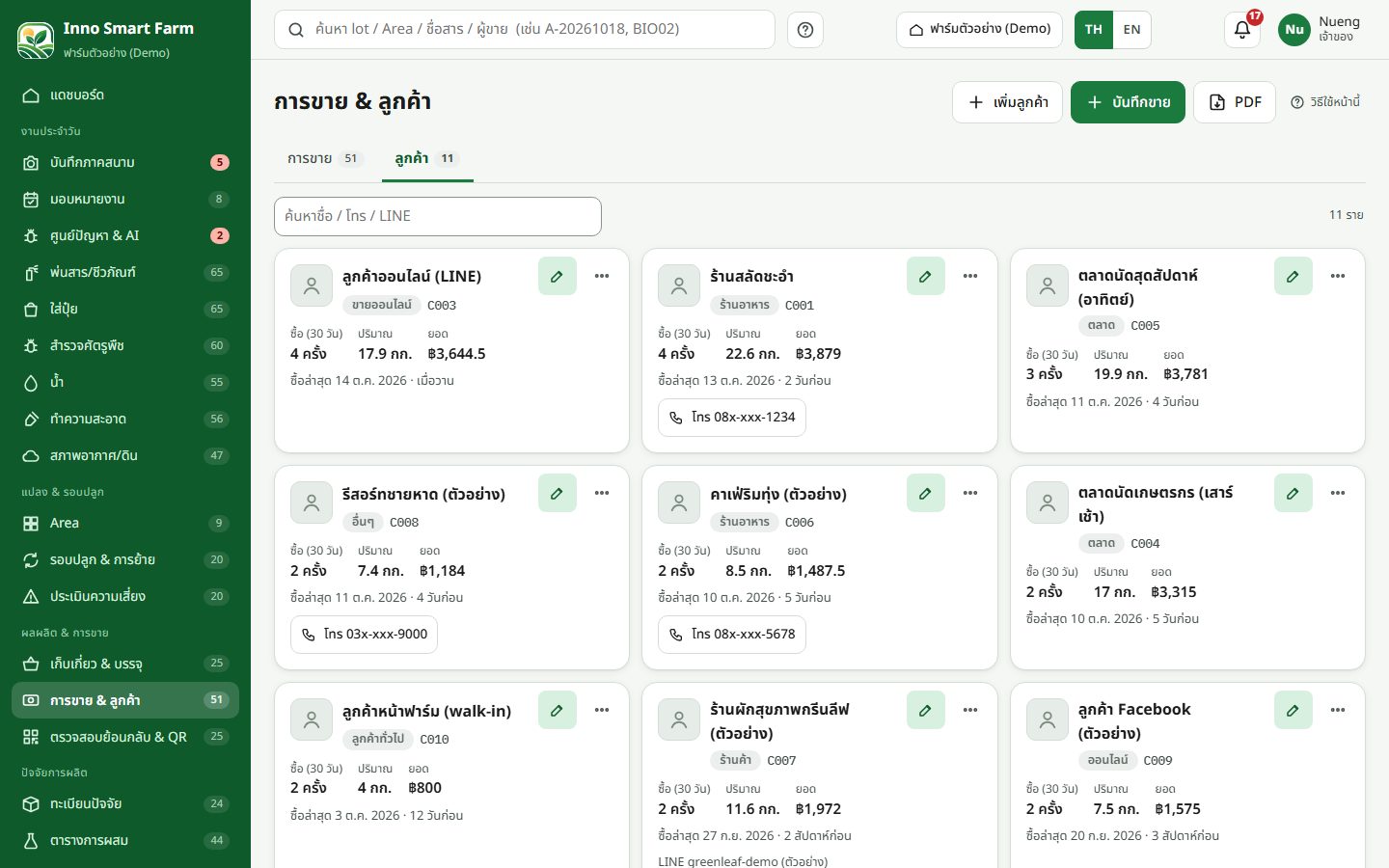Open more options for ลูกค้า Facebook

point(1338,710)
